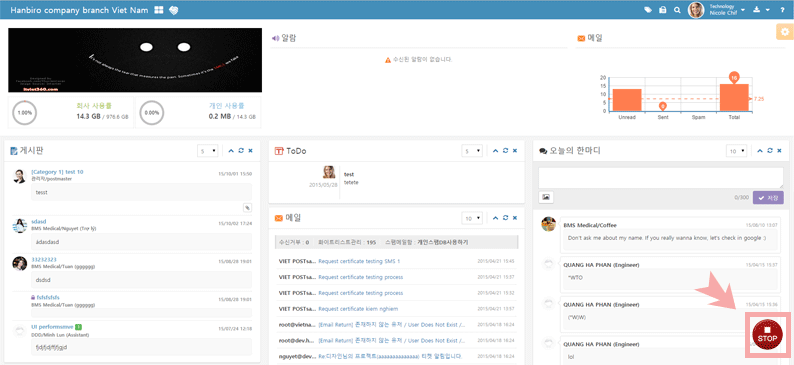Click 수신거부 : 0 in the mail bar
The width and height of the screenshot is (794, 365).
(294, 242)
